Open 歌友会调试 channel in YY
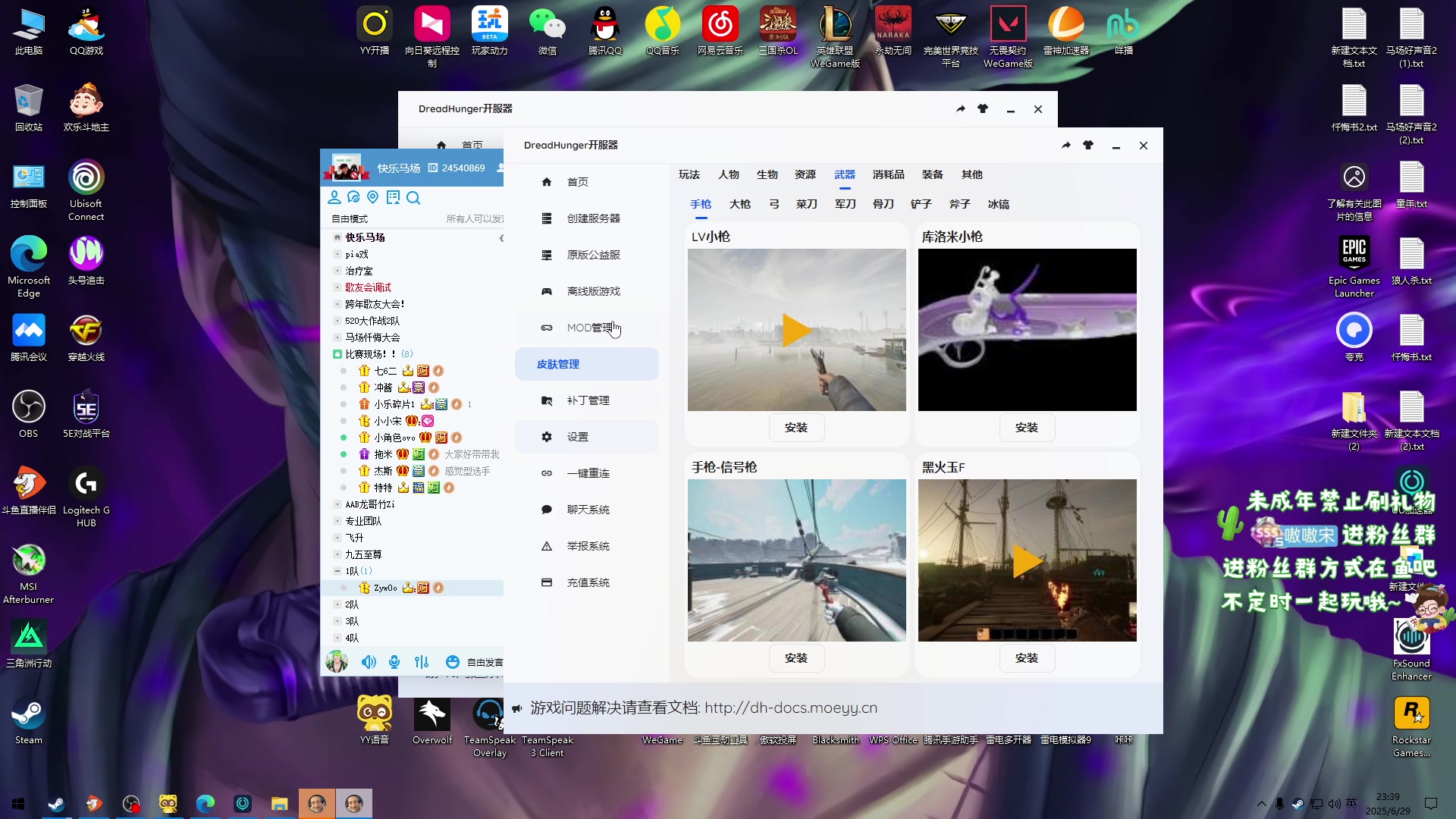This screenshot has width=1456, height=819. coord(369,287)
